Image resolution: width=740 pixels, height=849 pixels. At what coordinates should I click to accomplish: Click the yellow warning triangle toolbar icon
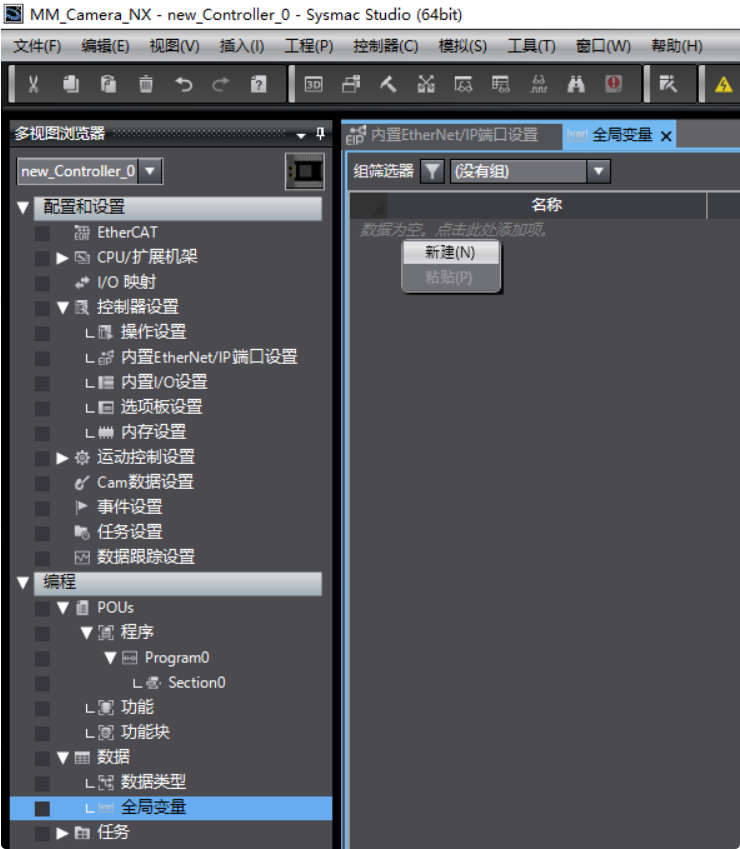coord(724,84)
